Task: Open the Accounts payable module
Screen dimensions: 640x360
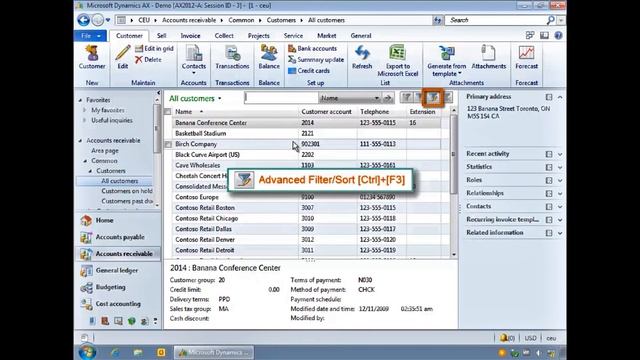Action: pos(118,237)
